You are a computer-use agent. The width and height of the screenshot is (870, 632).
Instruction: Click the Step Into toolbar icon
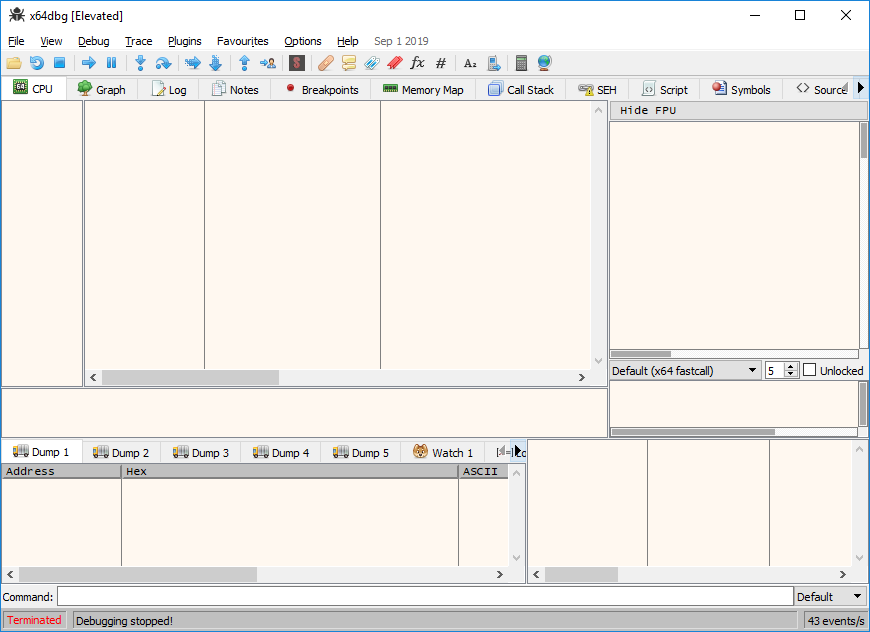[140, 63]
